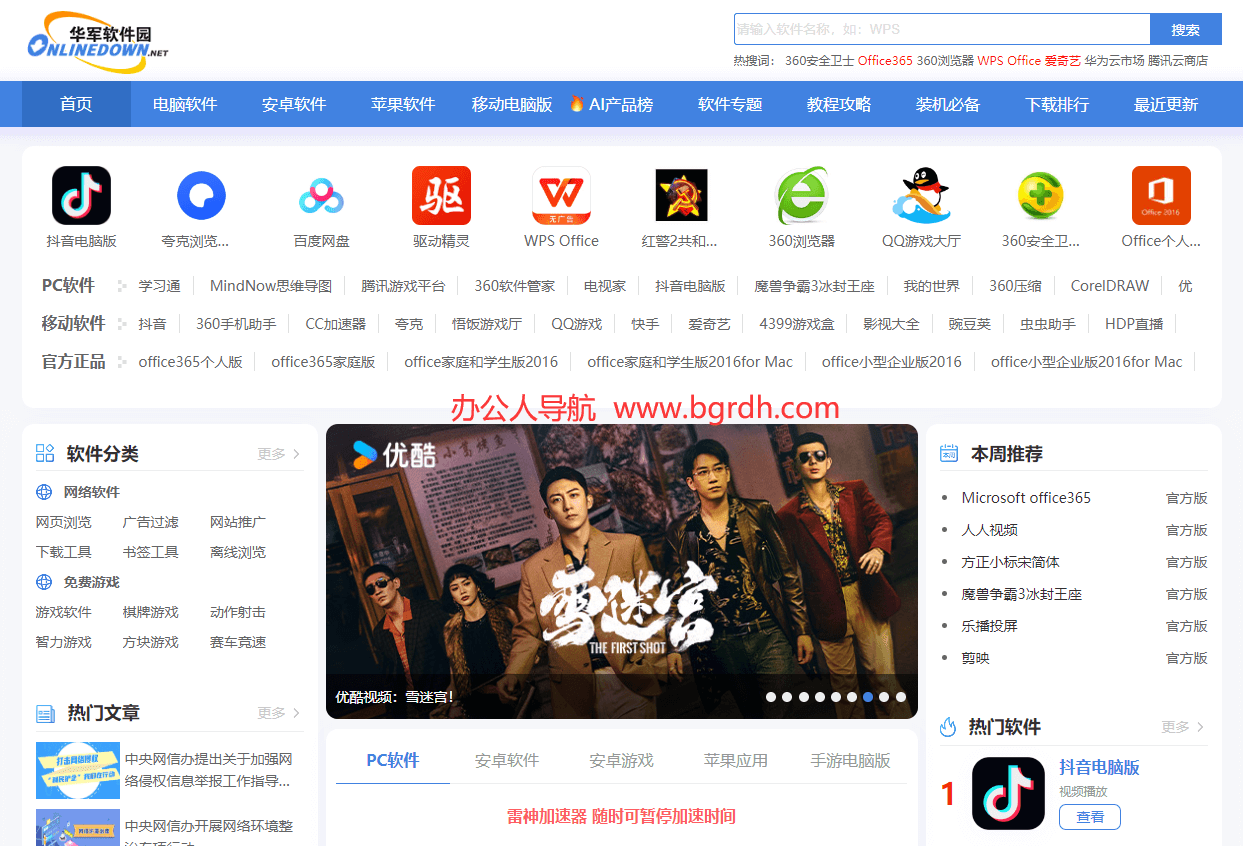The height and width of the screenshot is (846, 1243).
Task: Open the MindNow思维导图 link
Action: (x=271, y=286)
